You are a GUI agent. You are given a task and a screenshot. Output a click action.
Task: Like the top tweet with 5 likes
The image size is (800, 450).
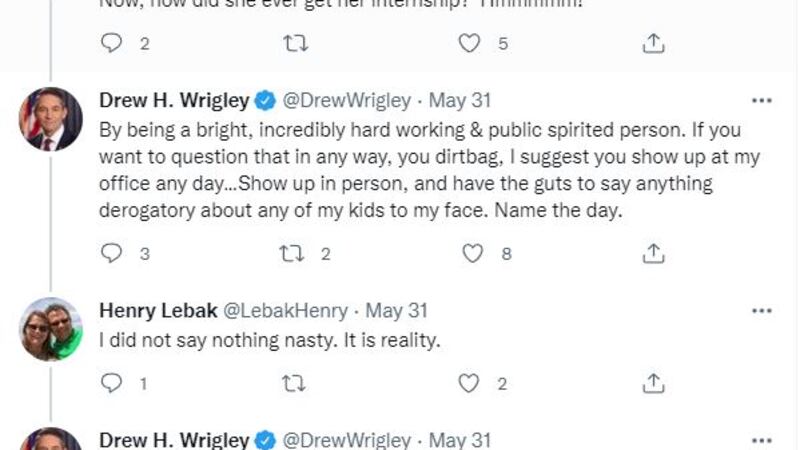(468, 43)
